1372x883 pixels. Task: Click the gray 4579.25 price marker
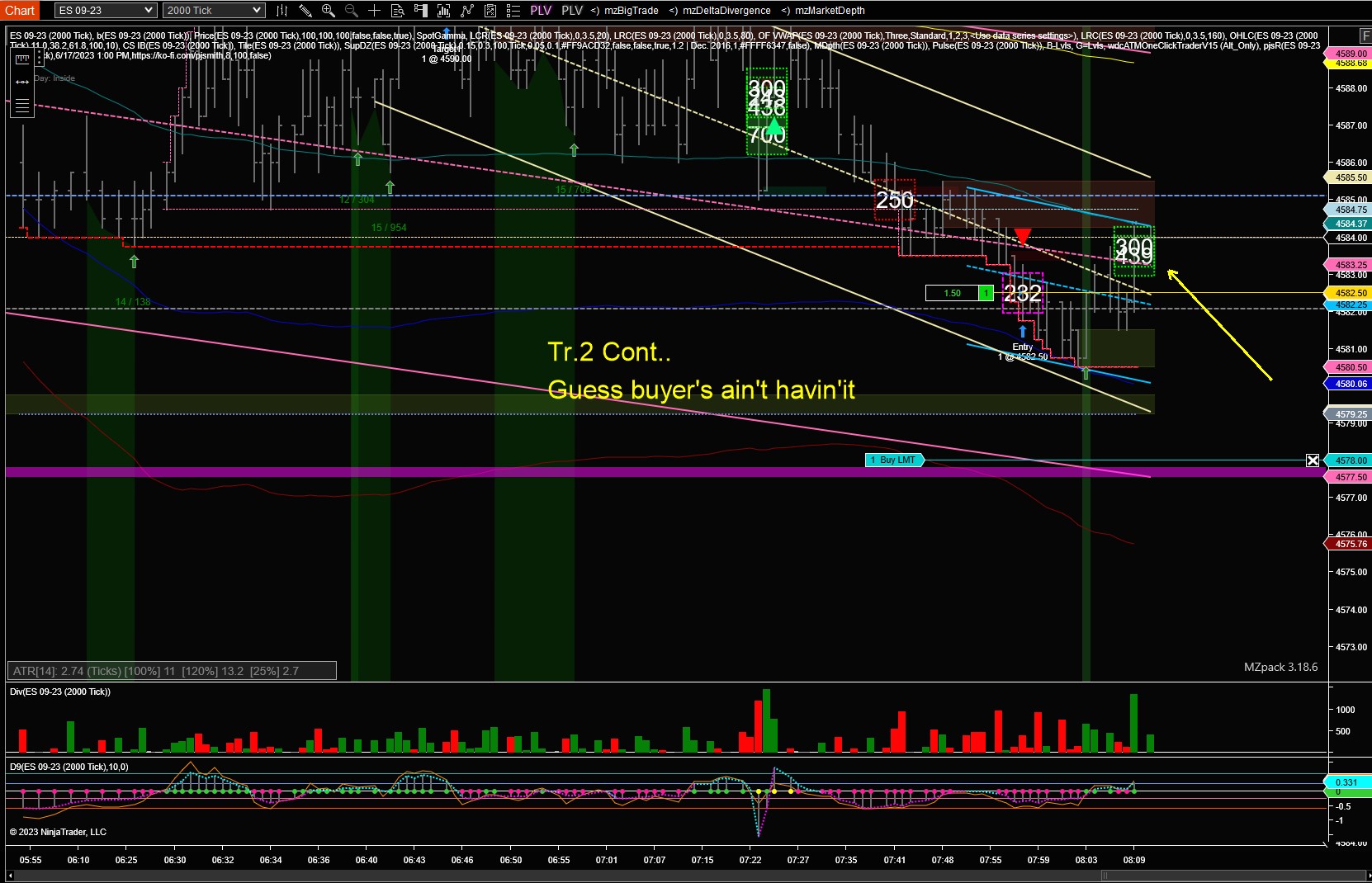click(1347, 414)
